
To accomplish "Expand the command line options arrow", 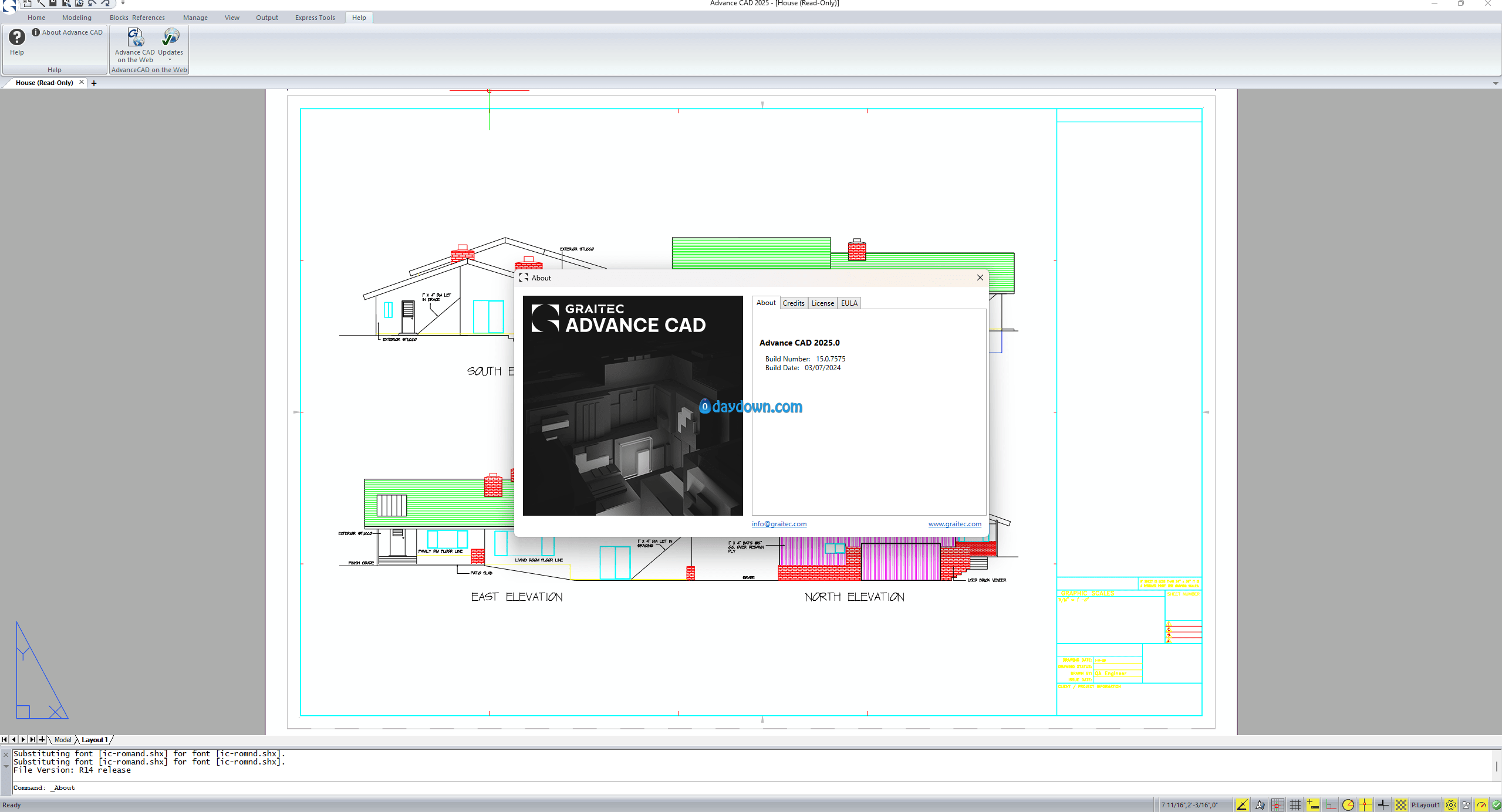I will (6, 766).
